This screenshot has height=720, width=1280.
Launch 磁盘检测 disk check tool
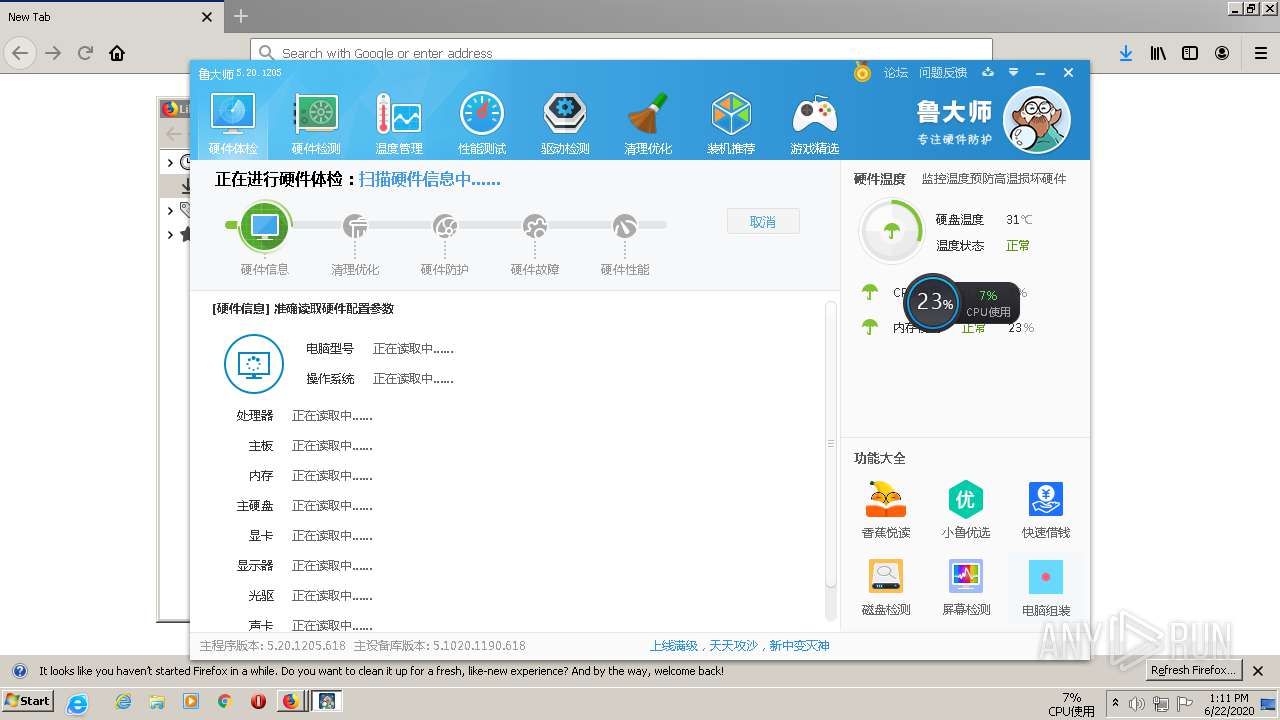pyautogui.click(x=886, y=587)
